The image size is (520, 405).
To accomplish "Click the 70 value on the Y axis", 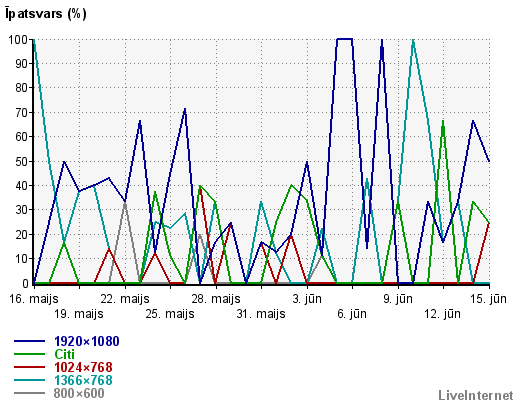I will click(21, 113).
